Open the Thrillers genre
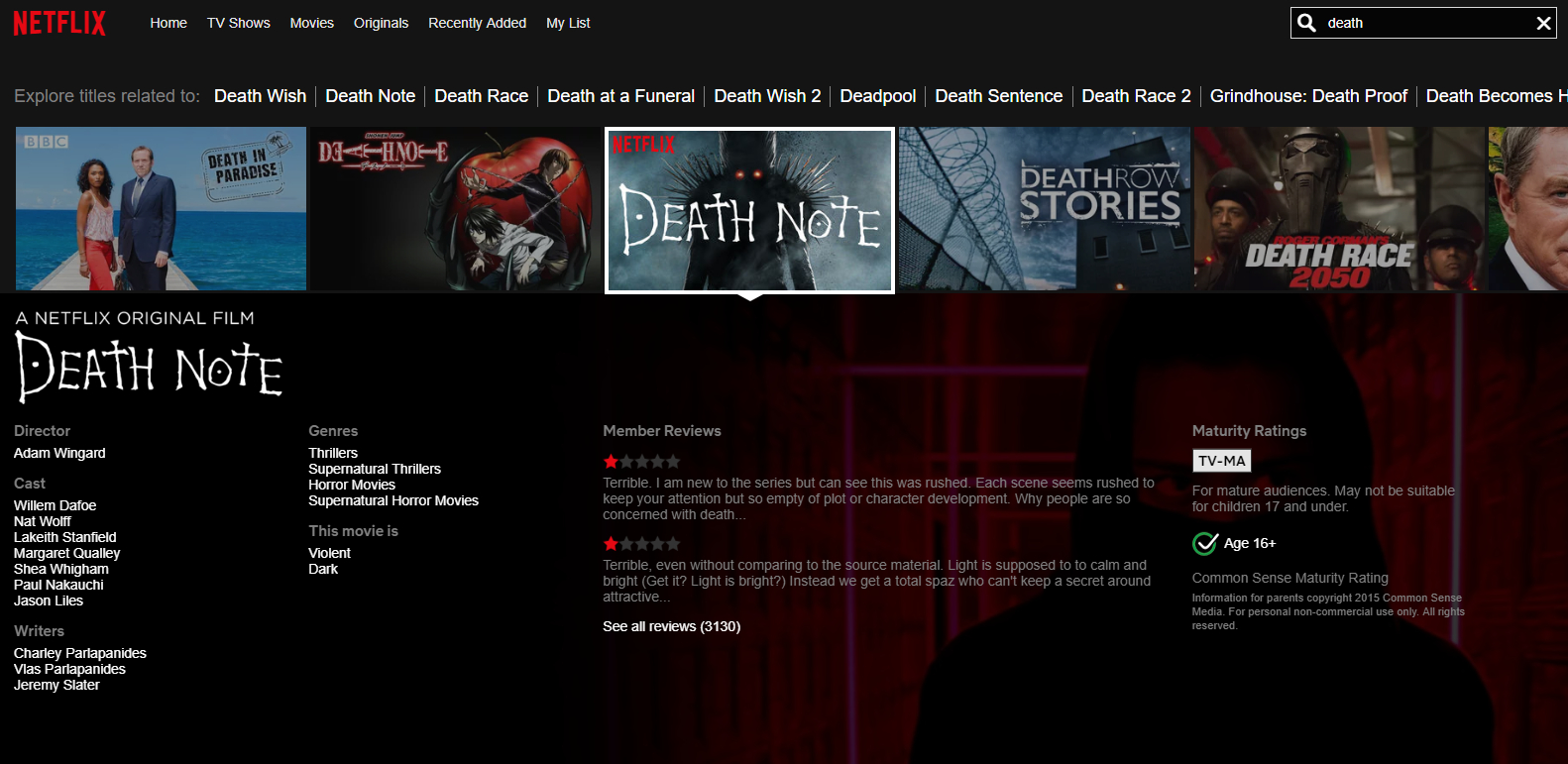The height and width of the screenshot is (764, 1568). 333,453
